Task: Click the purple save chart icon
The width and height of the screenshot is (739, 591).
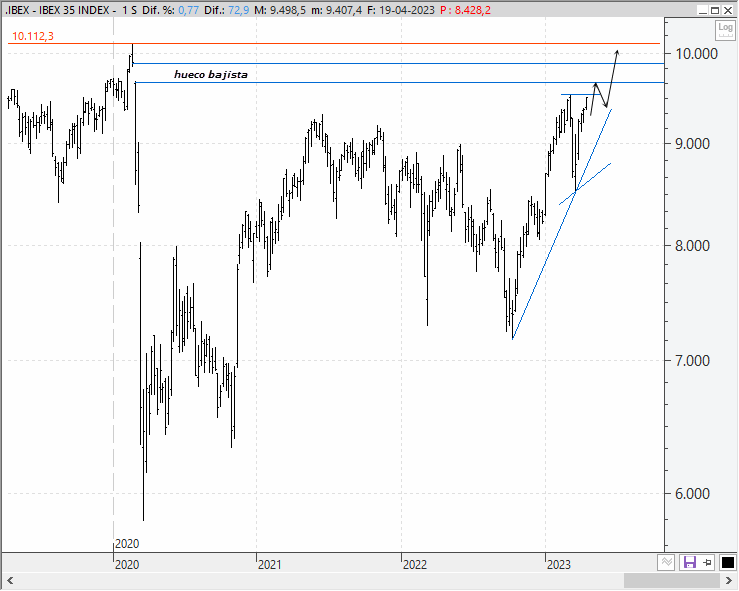Action: [x=690, y=562]
